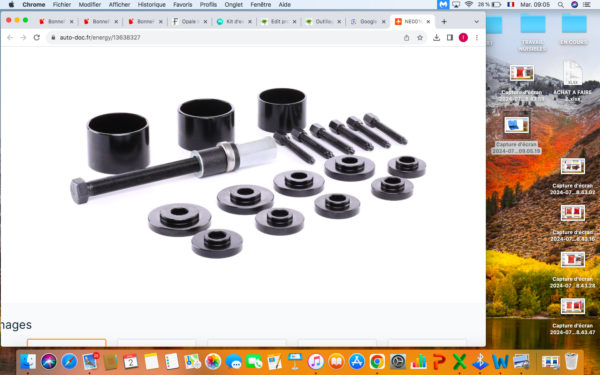Open the Chrome profile avatar
The width and height of the screenshot is (600, 375).
(463, 38)
